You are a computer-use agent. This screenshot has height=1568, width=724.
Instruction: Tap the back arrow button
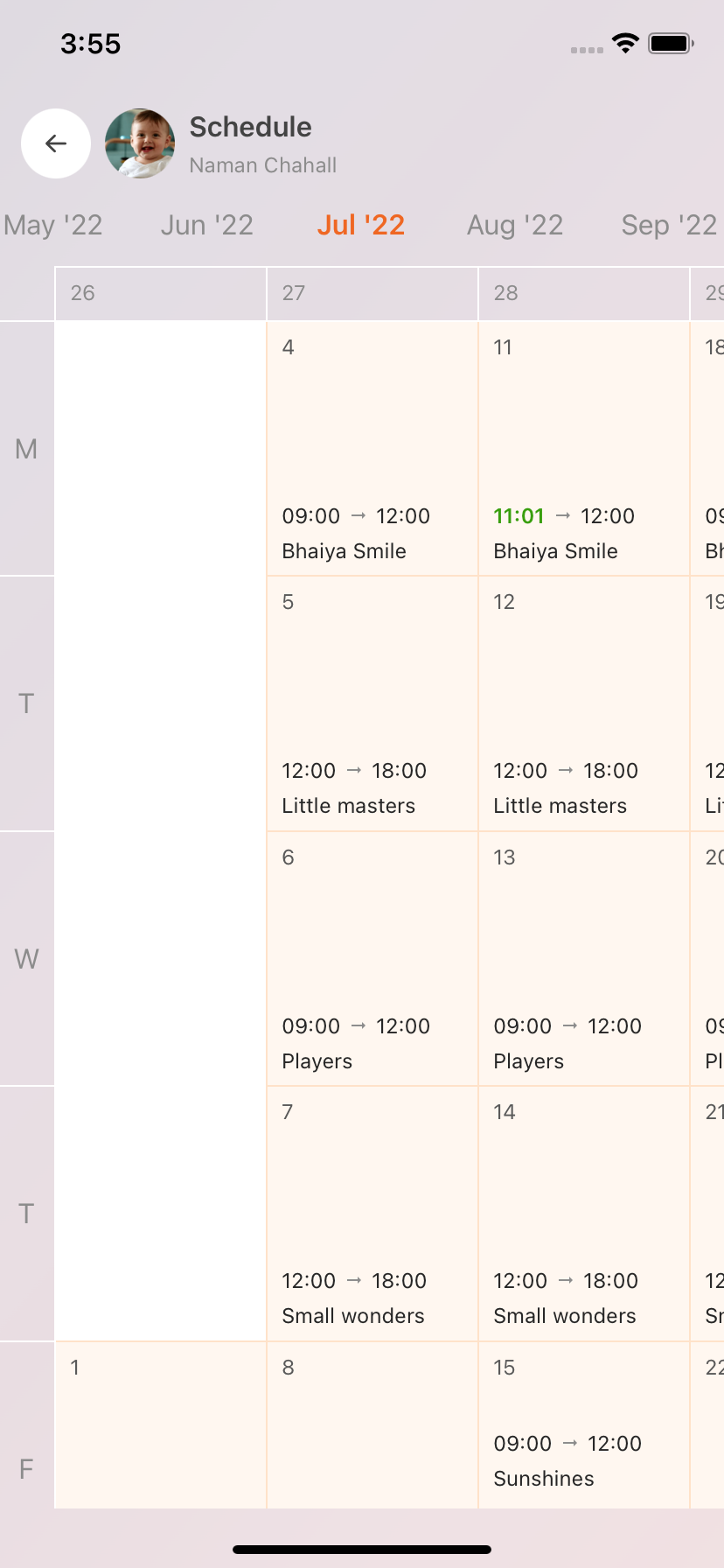coord(56,143)
